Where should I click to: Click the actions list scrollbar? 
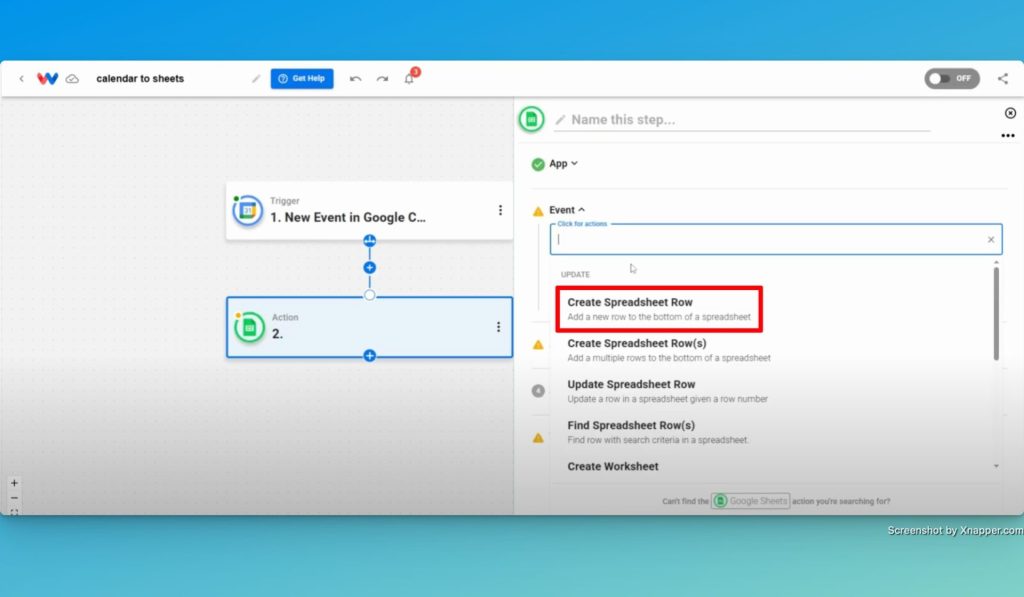click(996, 314)
